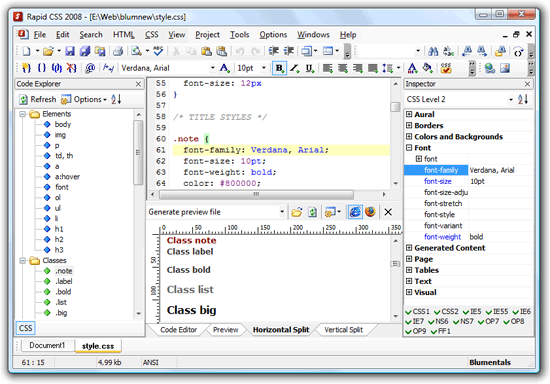Click the Save floppy disk icon
550x384 pixels.
[70, 51]
